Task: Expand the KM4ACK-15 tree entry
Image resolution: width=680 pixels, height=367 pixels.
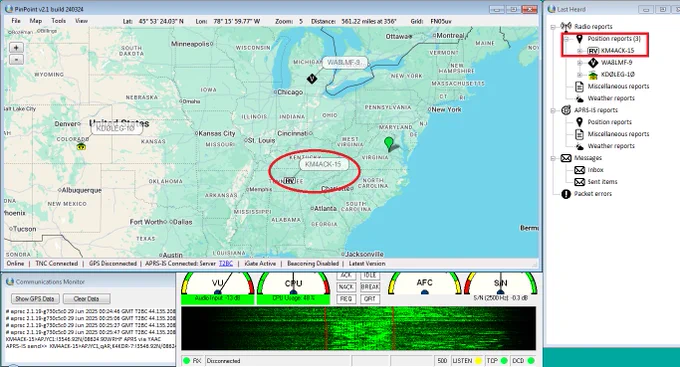Action: pos(580,51)
